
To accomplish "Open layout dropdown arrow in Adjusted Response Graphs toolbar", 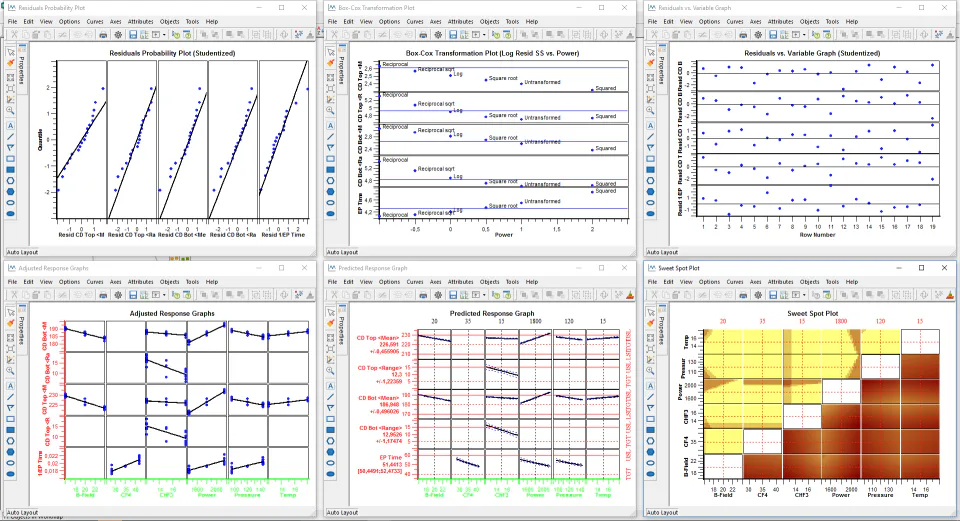I will [x=164, y=295].
